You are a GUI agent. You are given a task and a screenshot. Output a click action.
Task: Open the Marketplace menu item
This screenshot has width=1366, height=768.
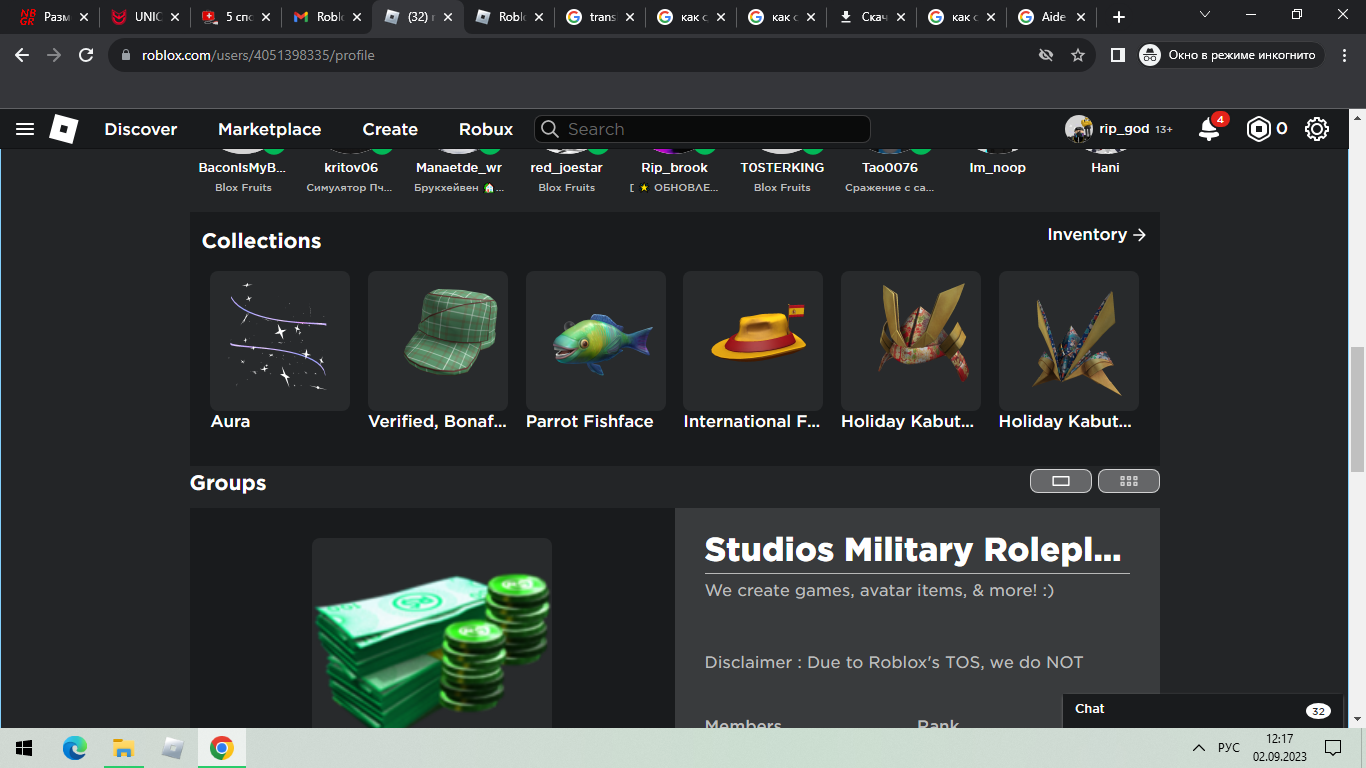(x=269, y=129)
